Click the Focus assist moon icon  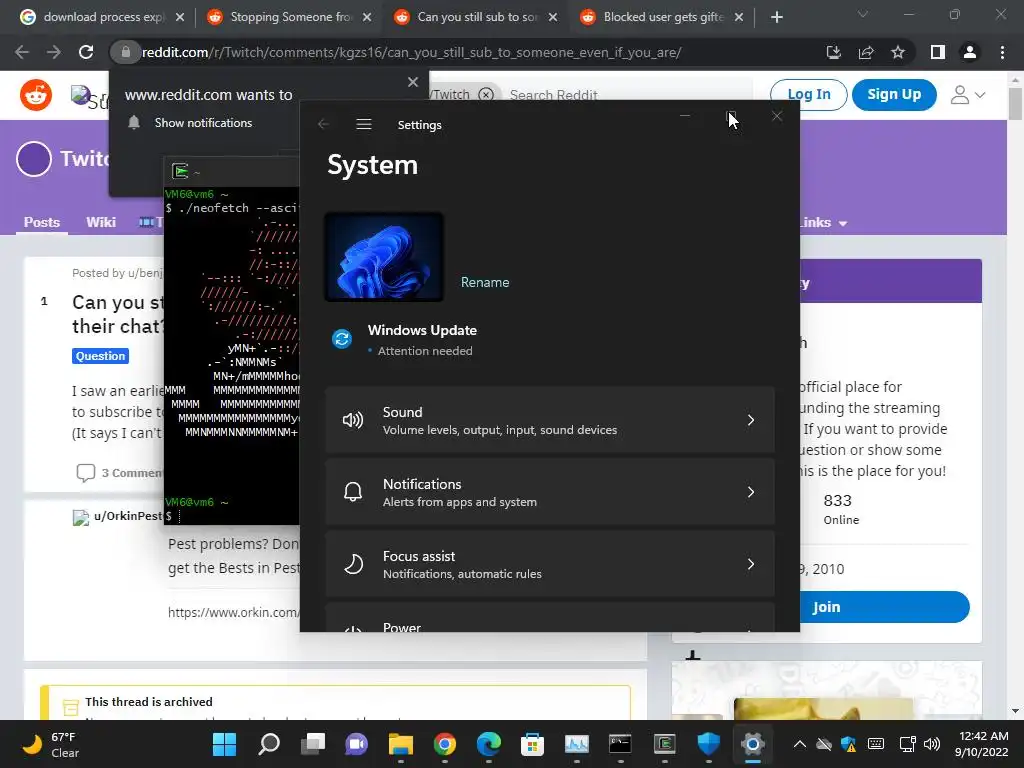pyautogui.click(x=353, y=564)
